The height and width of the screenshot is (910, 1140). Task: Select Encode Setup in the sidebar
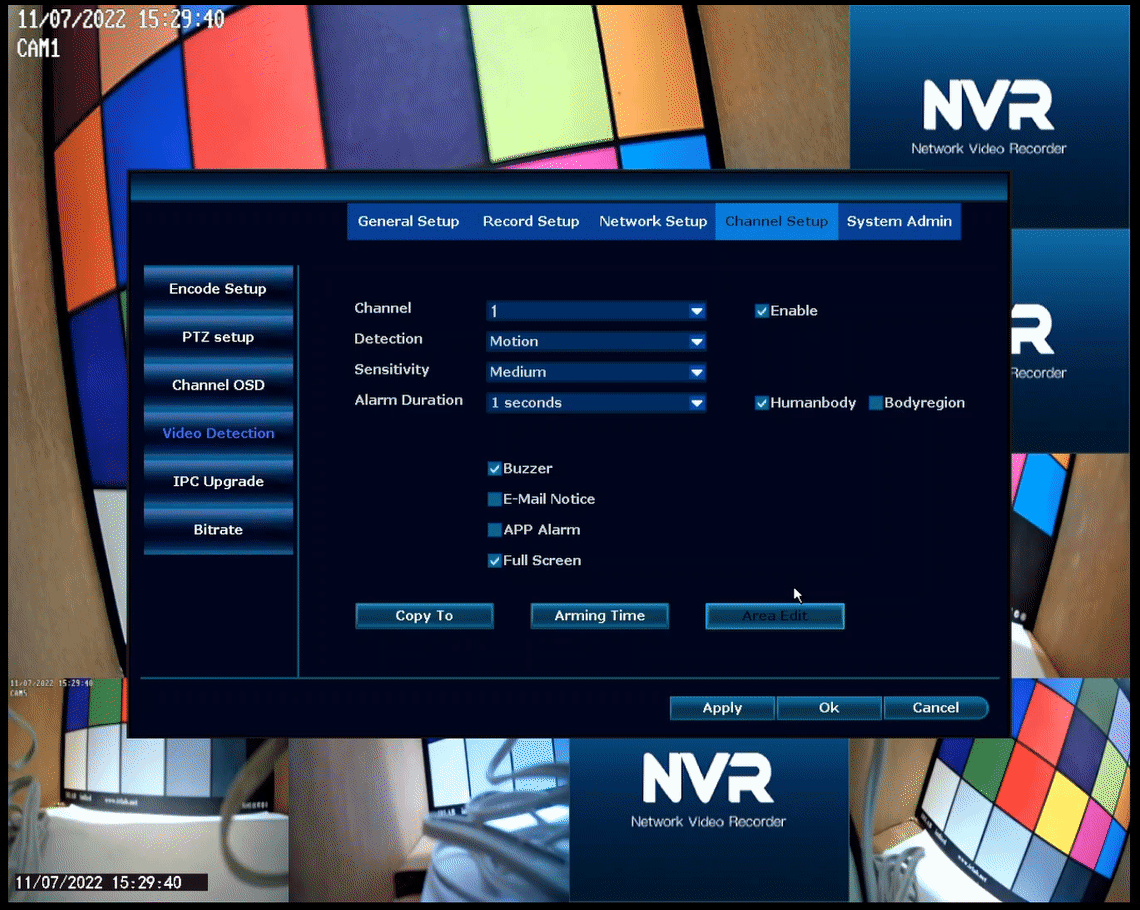[218, 289]
